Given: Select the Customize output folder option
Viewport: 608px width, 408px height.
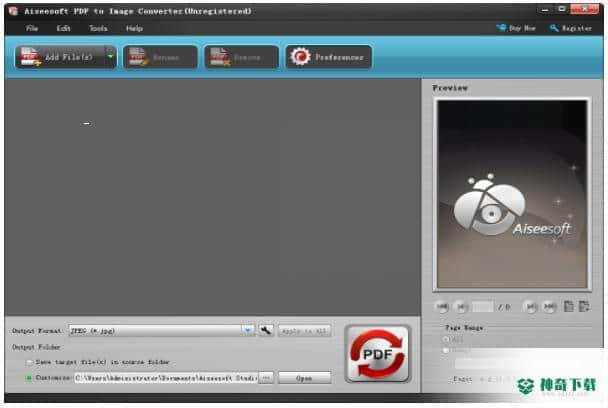Looking at the screenshot, I should 29,378.
